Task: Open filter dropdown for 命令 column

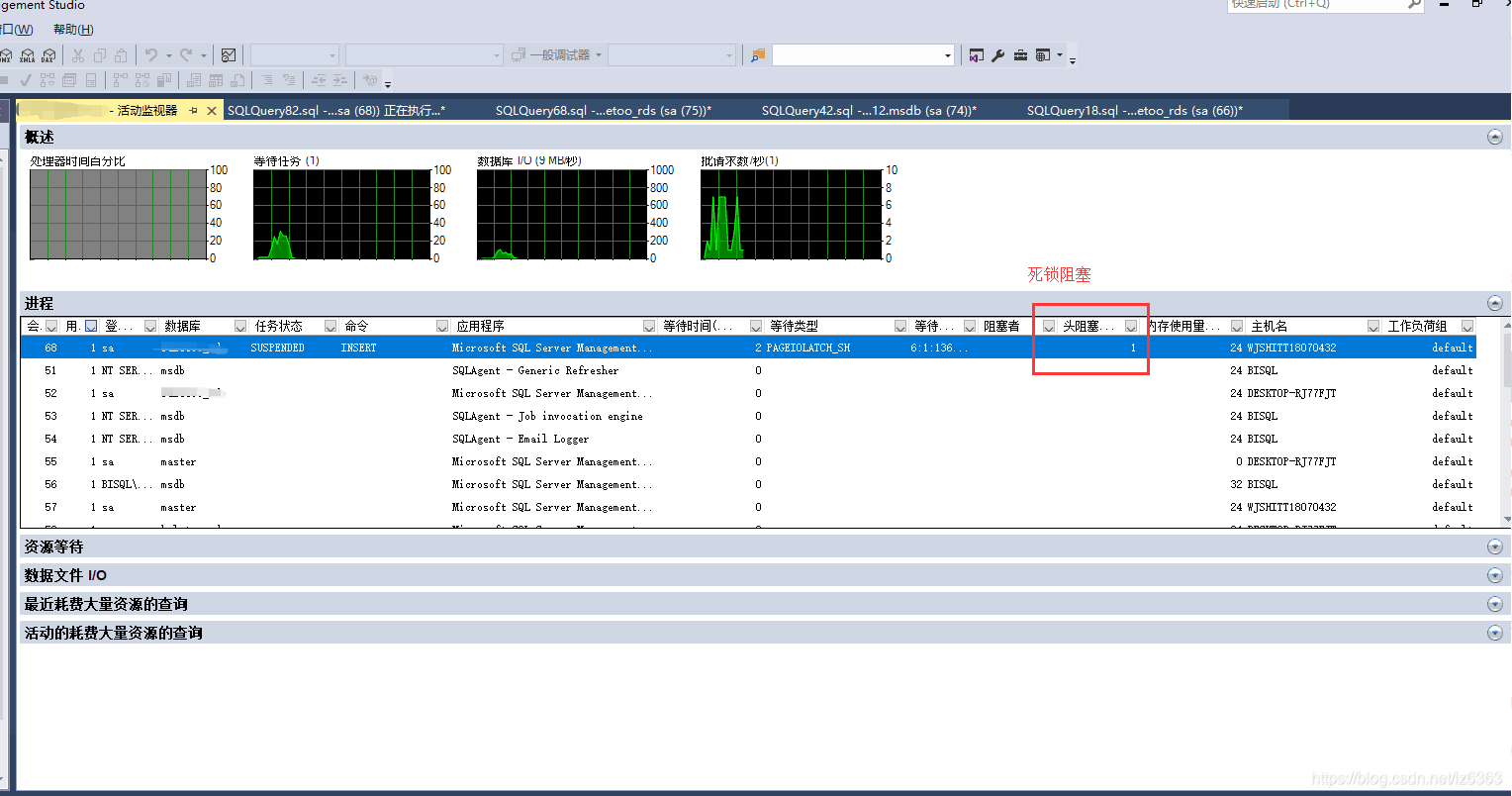Action: [441, 326]
